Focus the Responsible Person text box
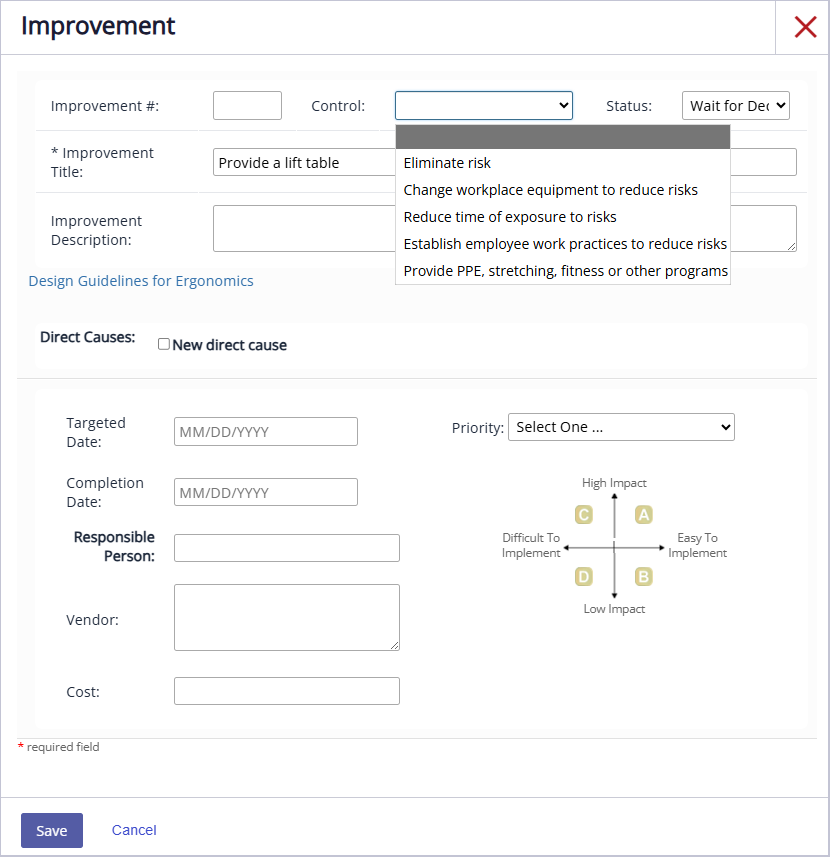 (x=287, y=548)
